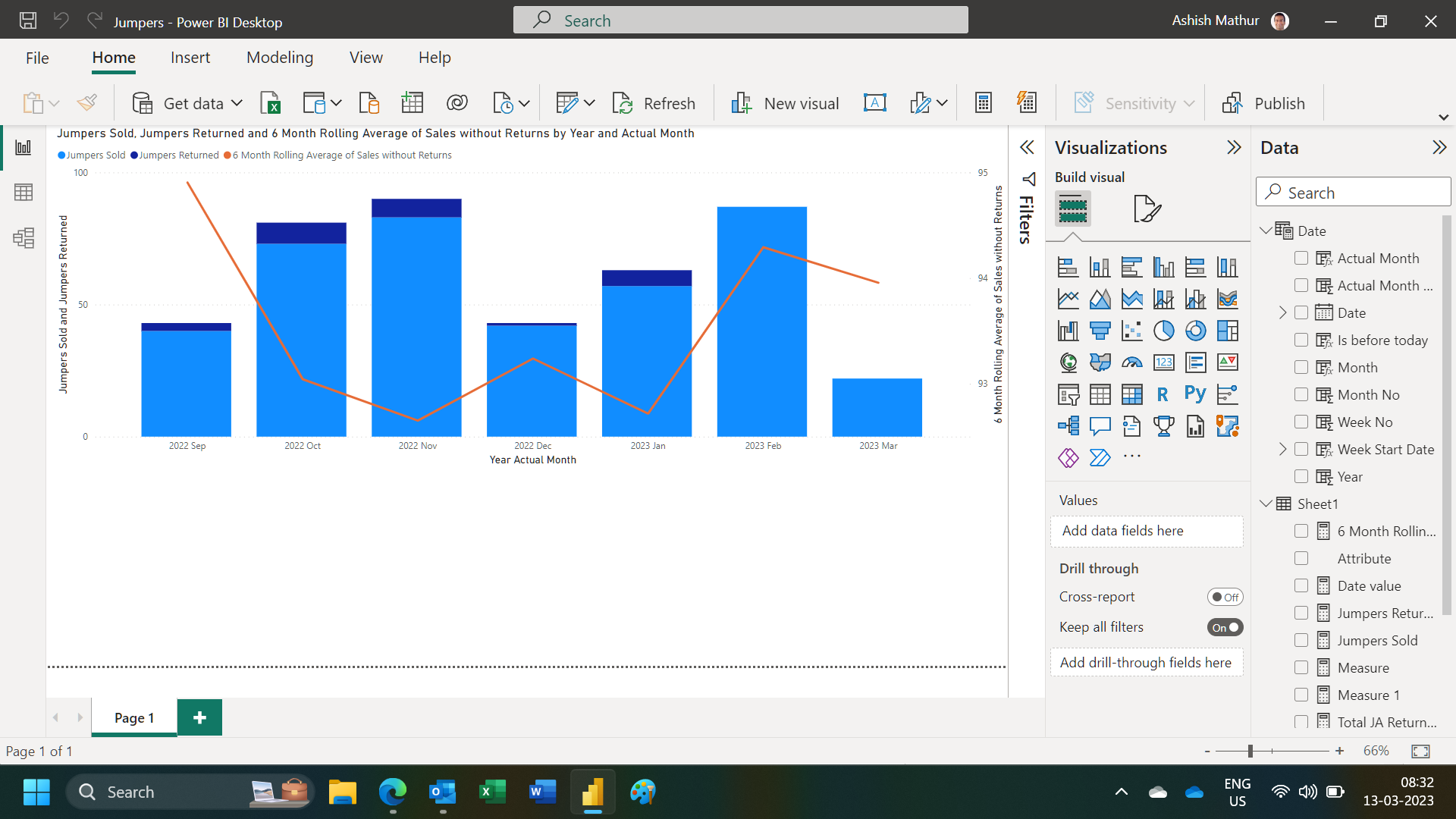Open the Get data dropdown arrow

(237, 103)
